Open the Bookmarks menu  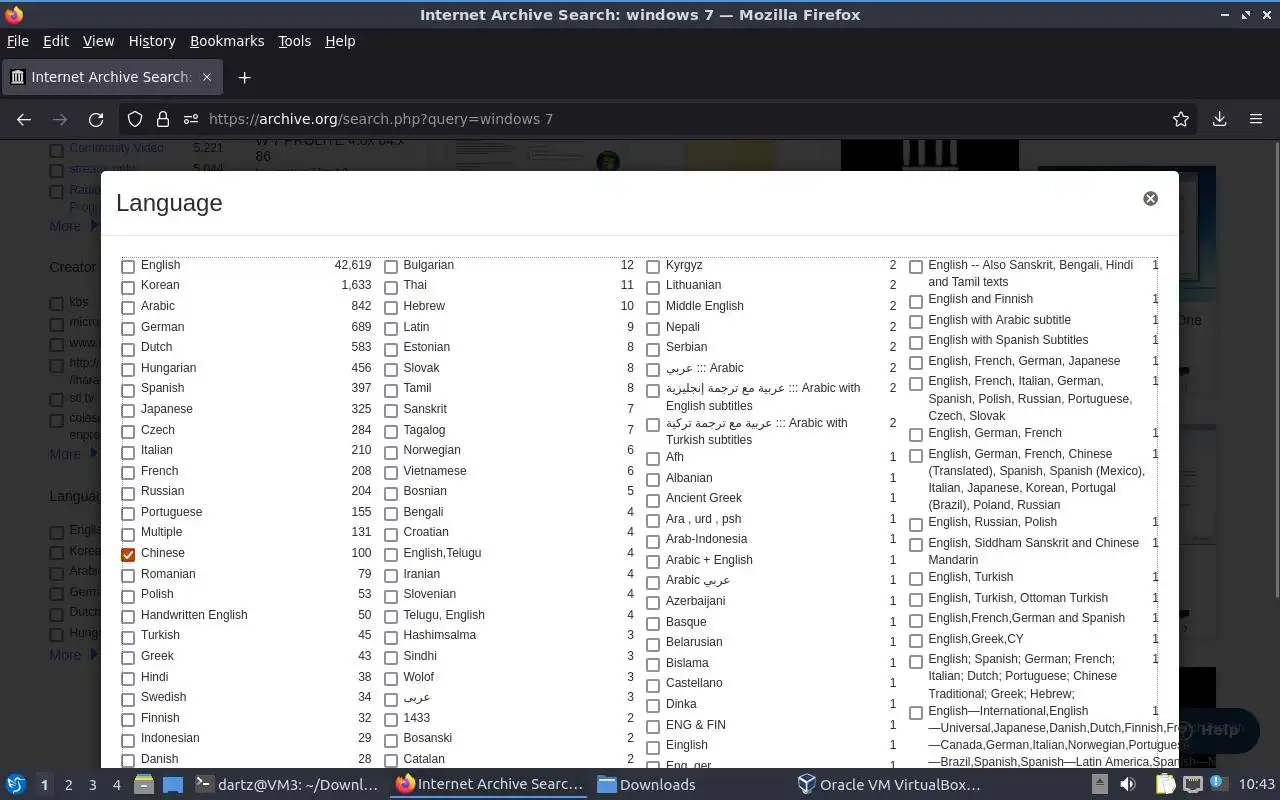(227, 41)
